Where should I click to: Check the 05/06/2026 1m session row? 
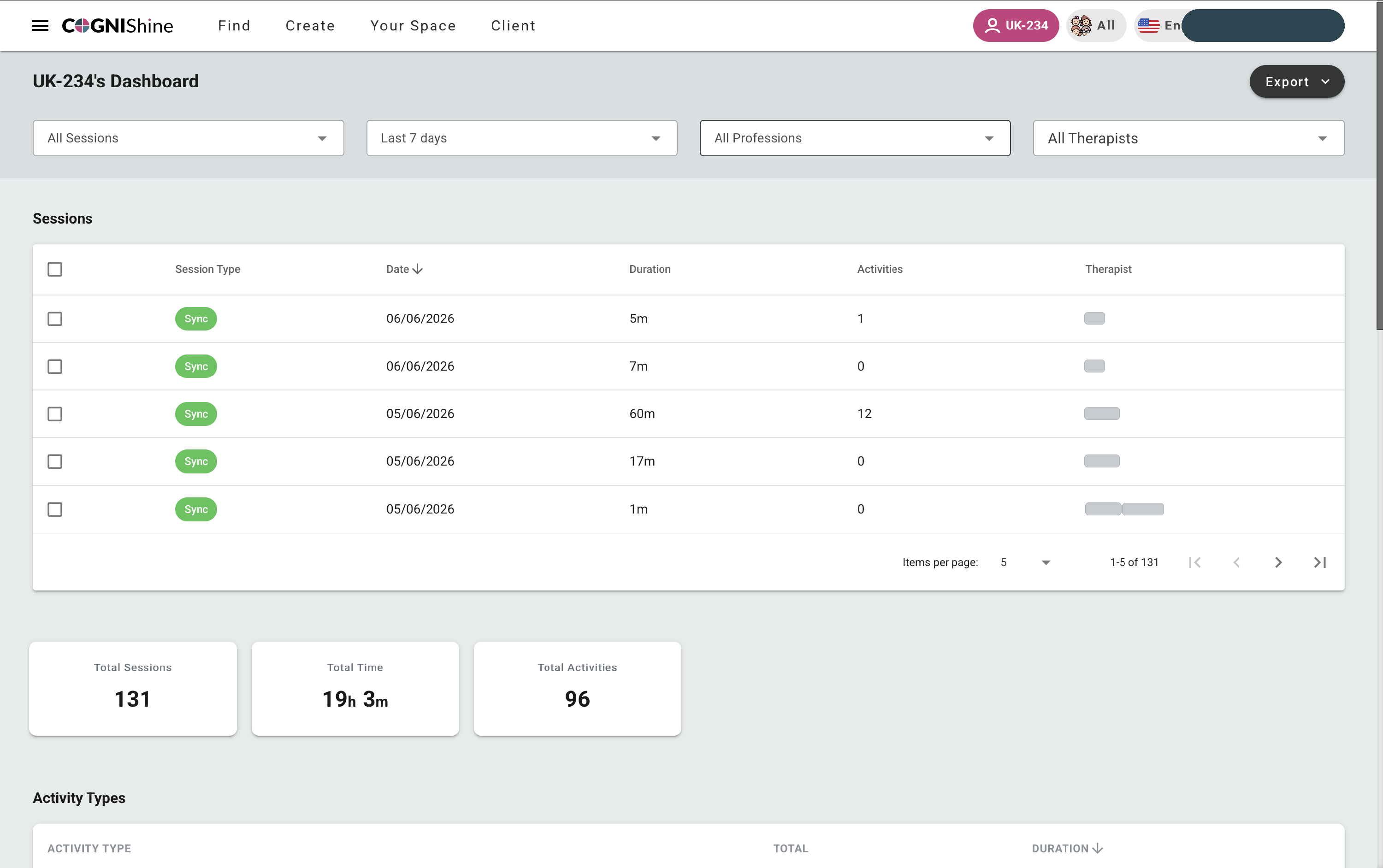click(x=54, y=509)
